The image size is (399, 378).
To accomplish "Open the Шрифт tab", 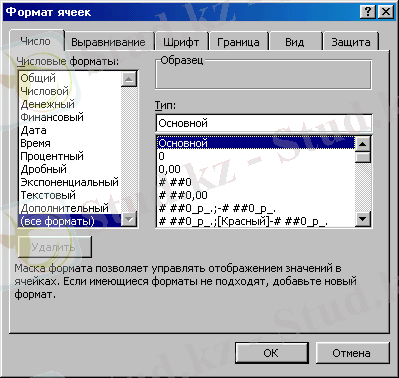I will [x=181, y=42].
